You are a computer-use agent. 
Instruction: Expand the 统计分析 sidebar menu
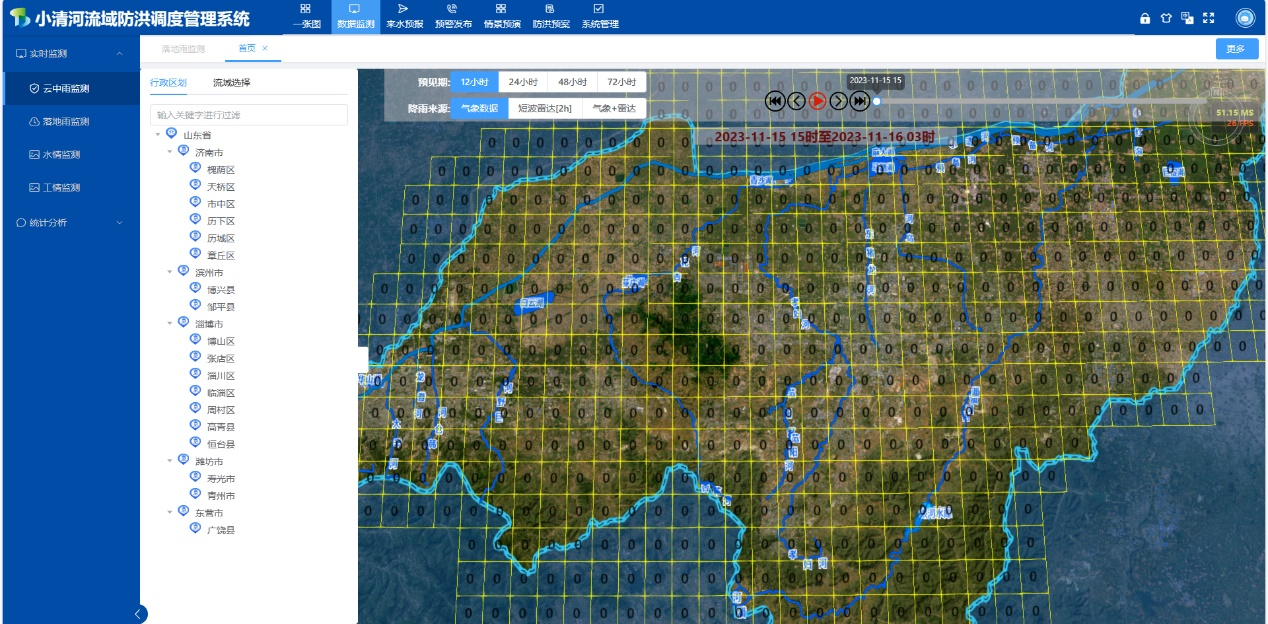click(x=70, y=222)
